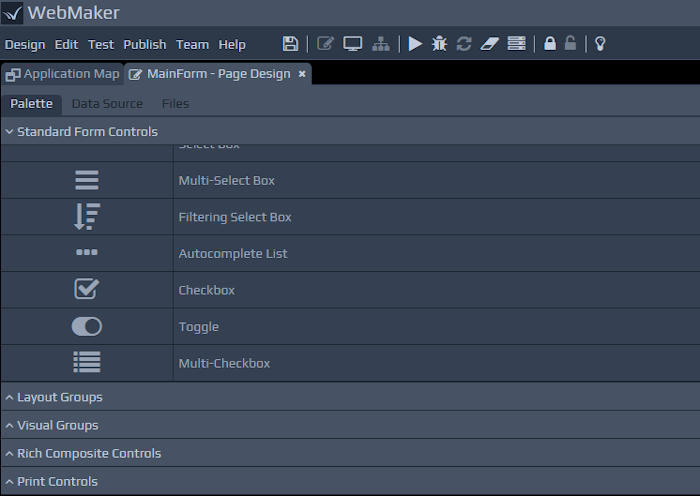This screenshot has height=496, width=700.
Task: Click the Checkbox label text
Action: click(x=206, y=290)
